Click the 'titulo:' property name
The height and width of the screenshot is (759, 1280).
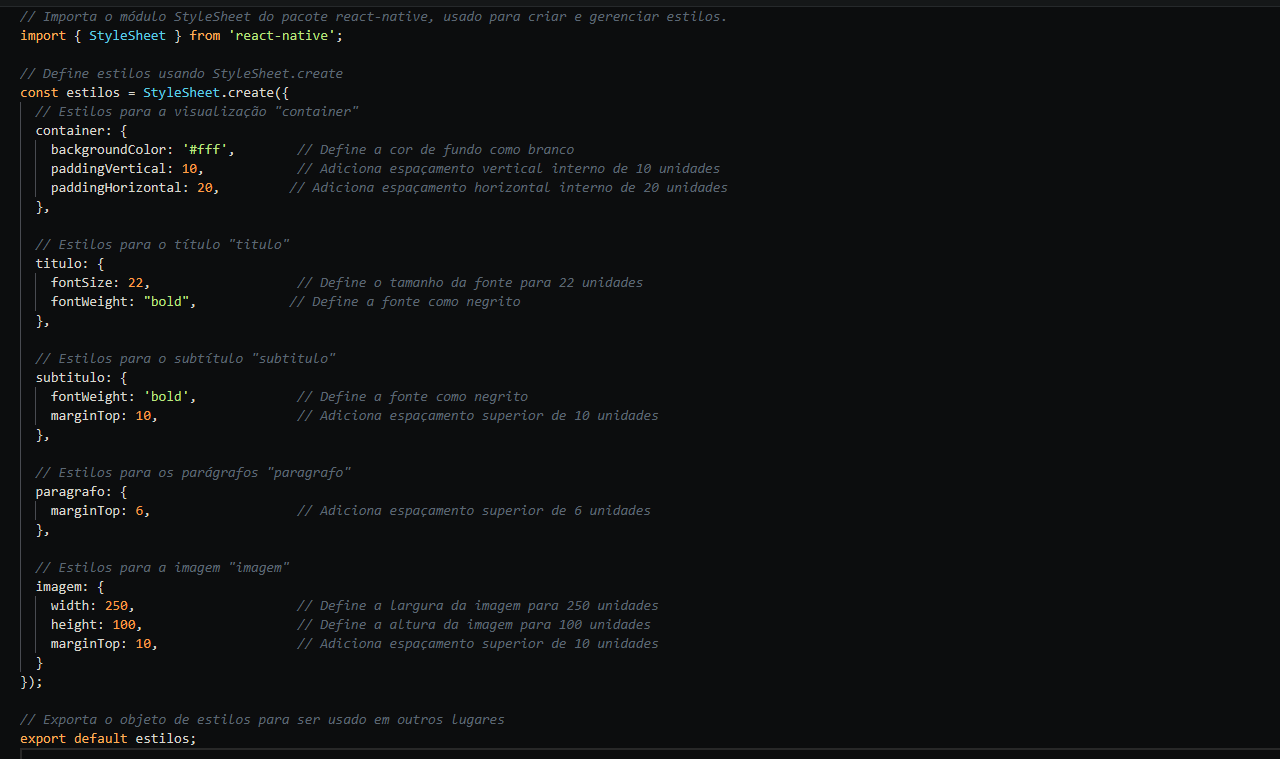(62, 264)
